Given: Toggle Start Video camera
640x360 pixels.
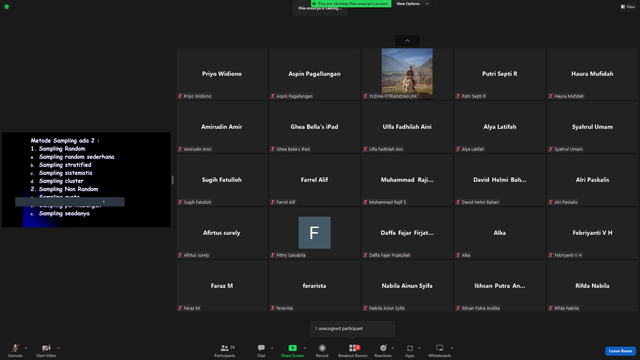Looking at the screenshot, I should click(x=46, y=348).
